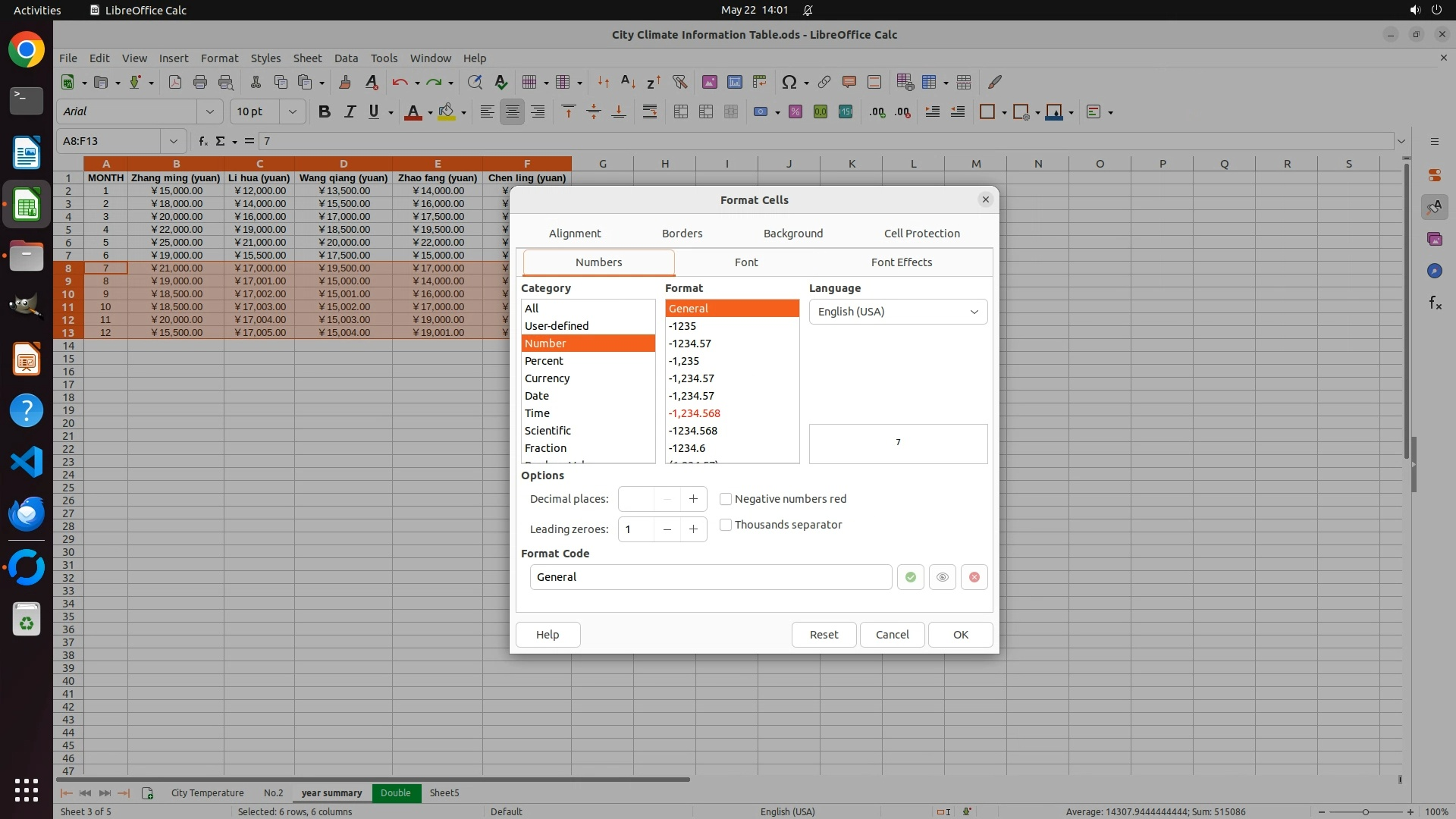Open the font size dropdown

pyautogui.click(x=292, y=111)
